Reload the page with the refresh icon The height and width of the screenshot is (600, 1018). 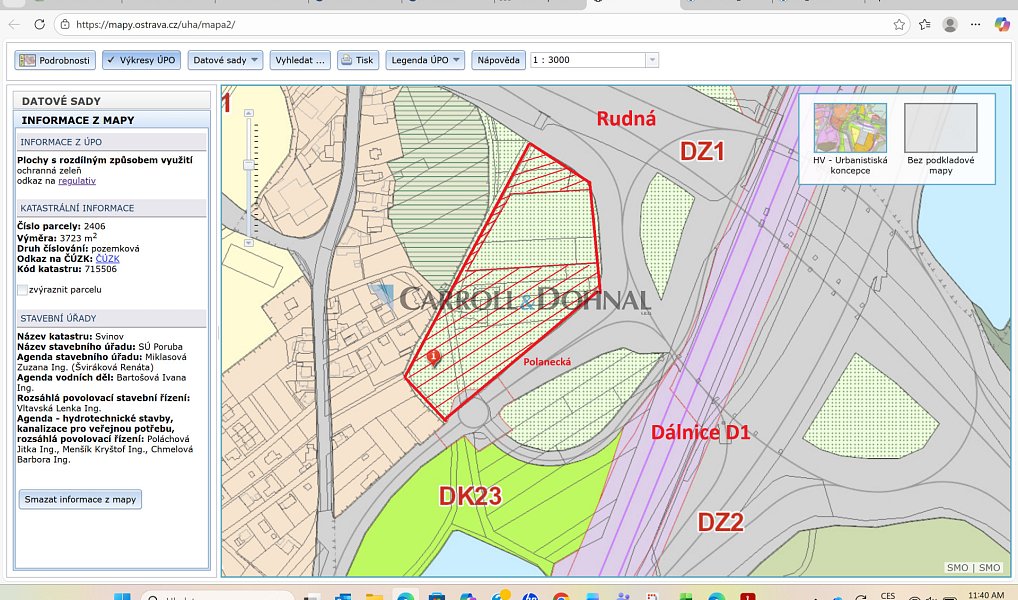40,25
